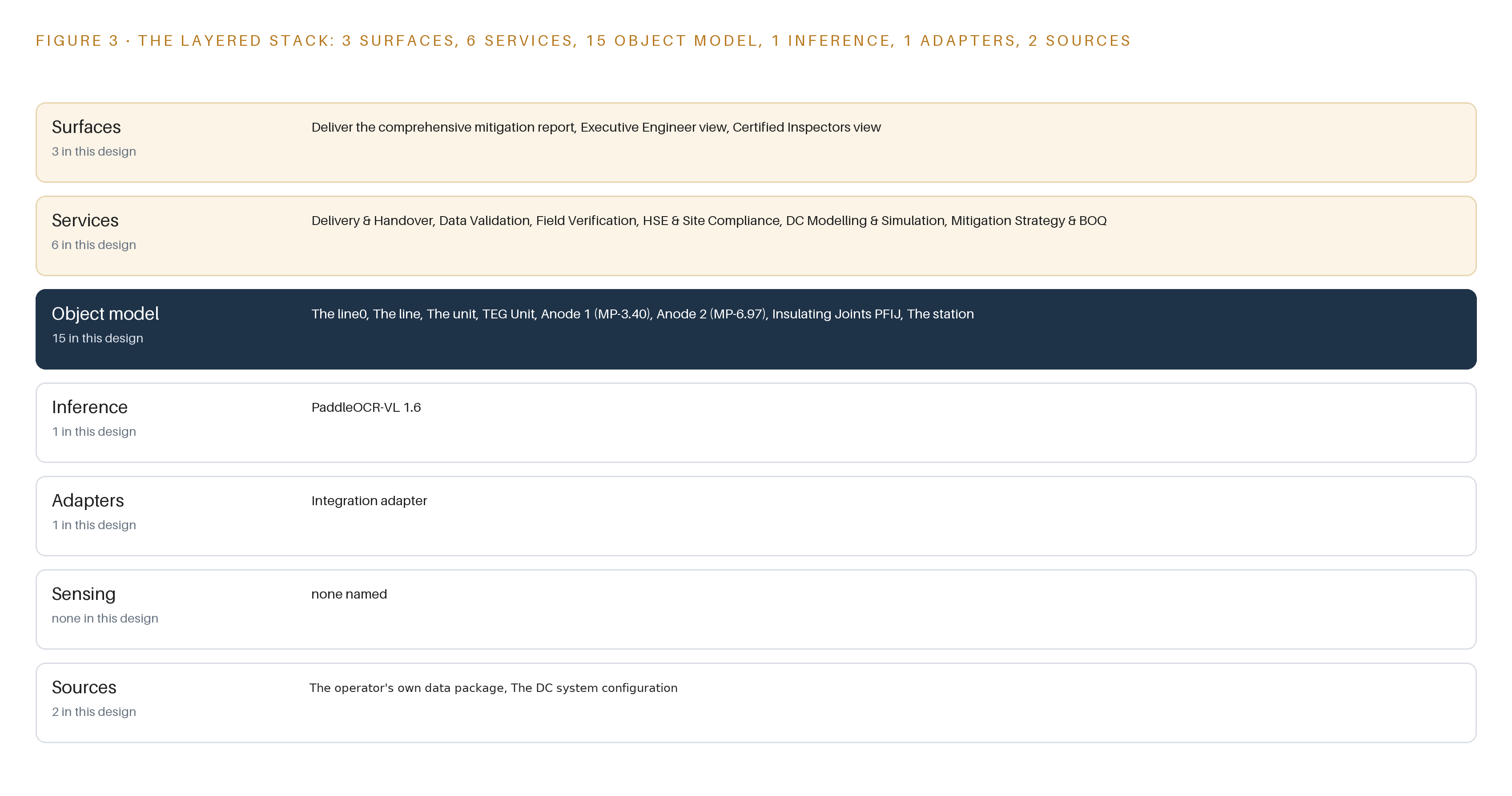
Task: Click '1 in this design' under Adapters
Action: coord(94,525)
